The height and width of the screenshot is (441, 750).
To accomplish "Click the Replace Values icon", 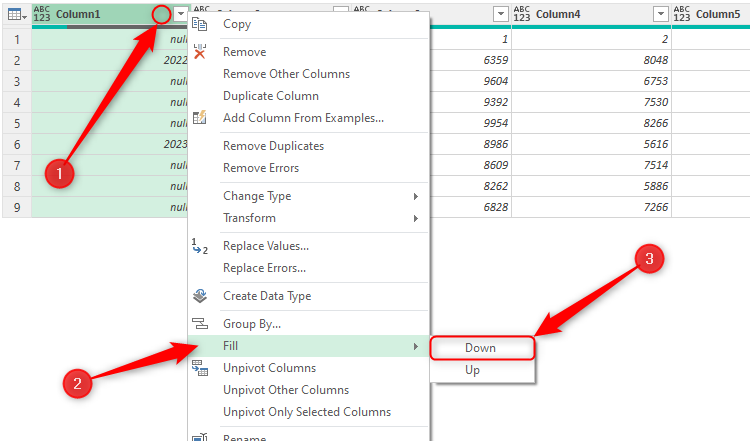I will point(199,246).
